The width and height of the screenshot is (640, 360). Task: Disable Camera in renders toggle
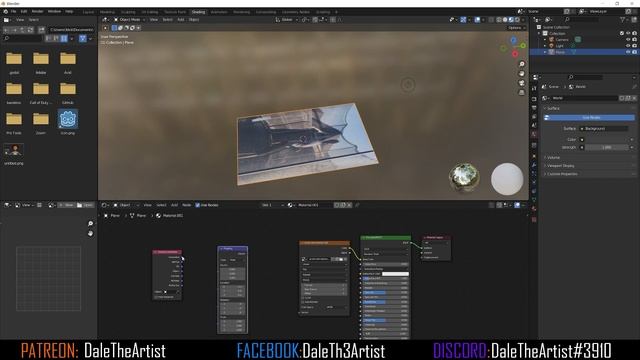click(x=634, y=40)
